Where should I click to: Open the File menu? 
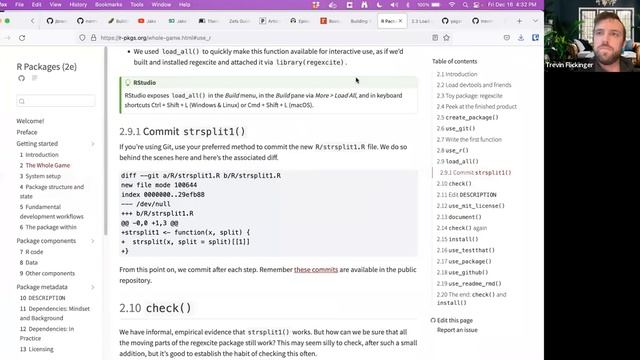19,4
